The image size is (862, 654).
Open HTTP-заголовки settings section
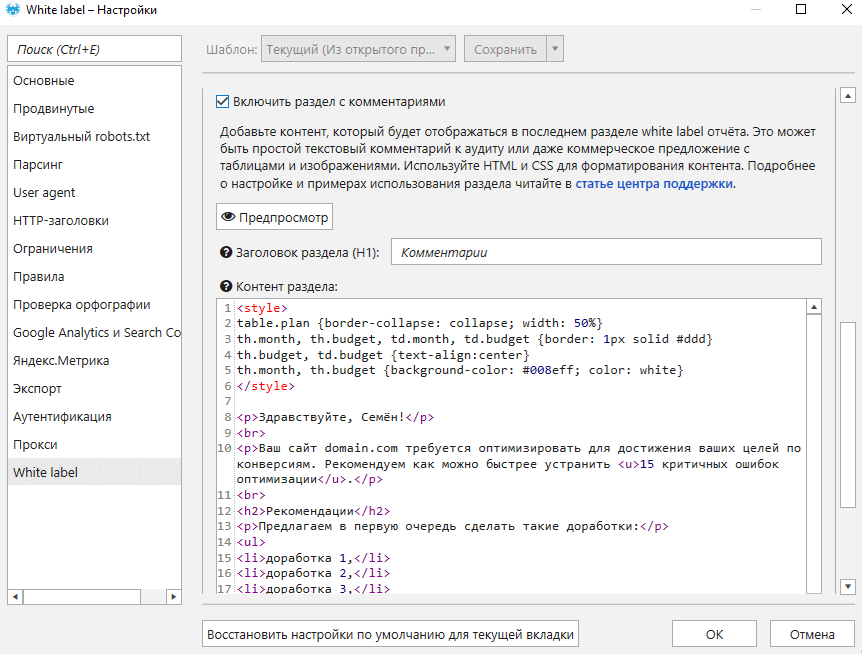(x=94, y=221)
